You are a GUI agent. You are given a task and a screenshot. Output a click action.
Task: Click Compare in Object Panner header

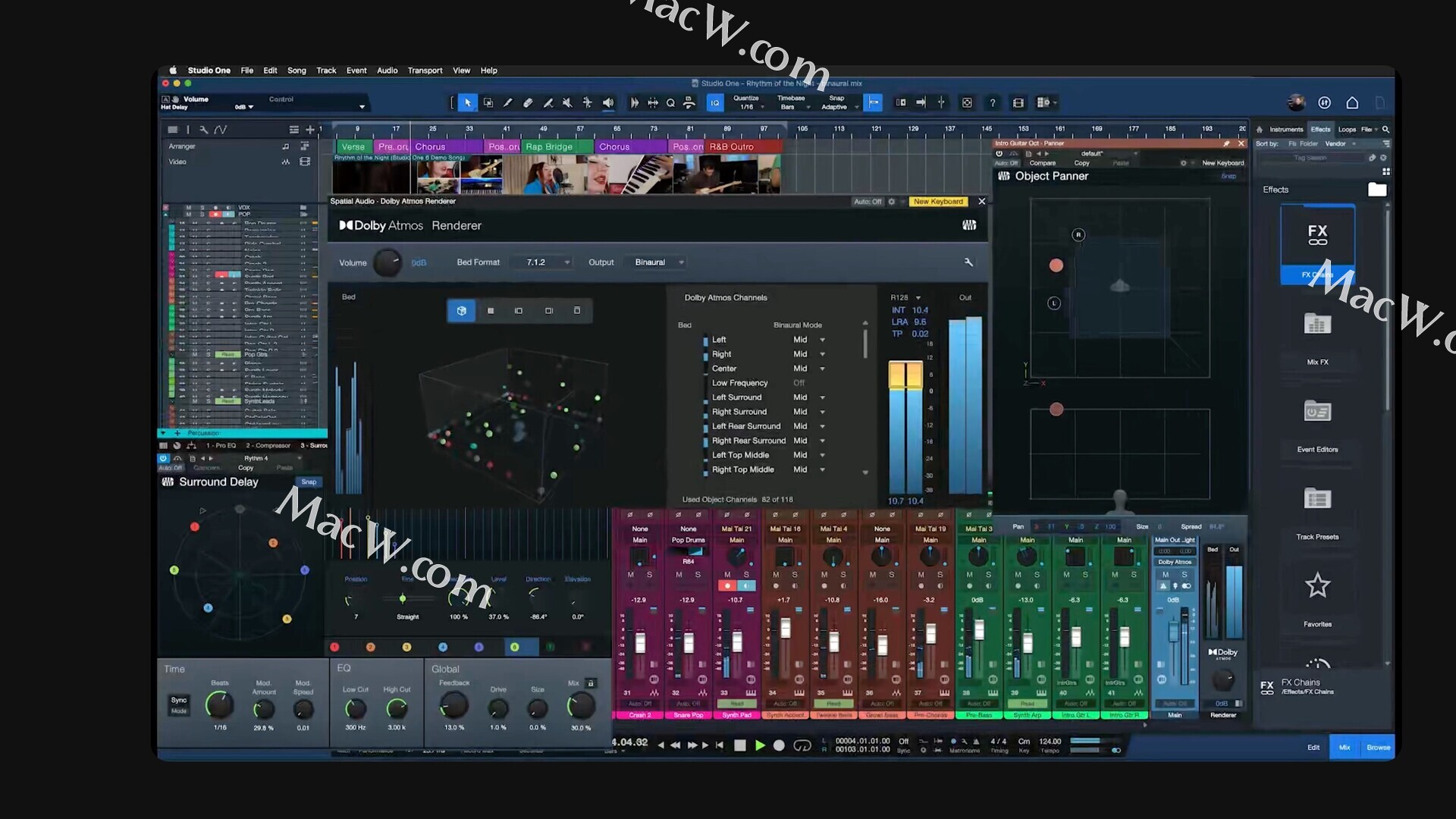(1042, 163)
